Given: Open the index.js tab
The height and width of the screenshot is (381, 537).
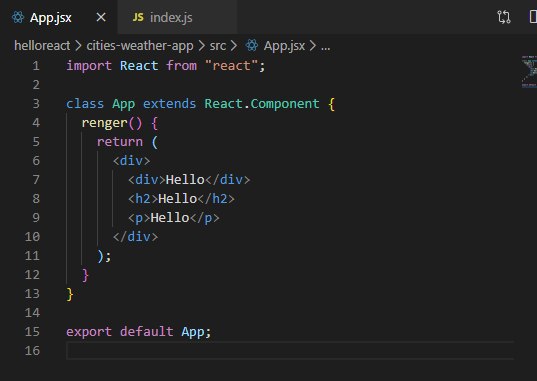Looking at the screenshot, I should click(x=177, y=17).
